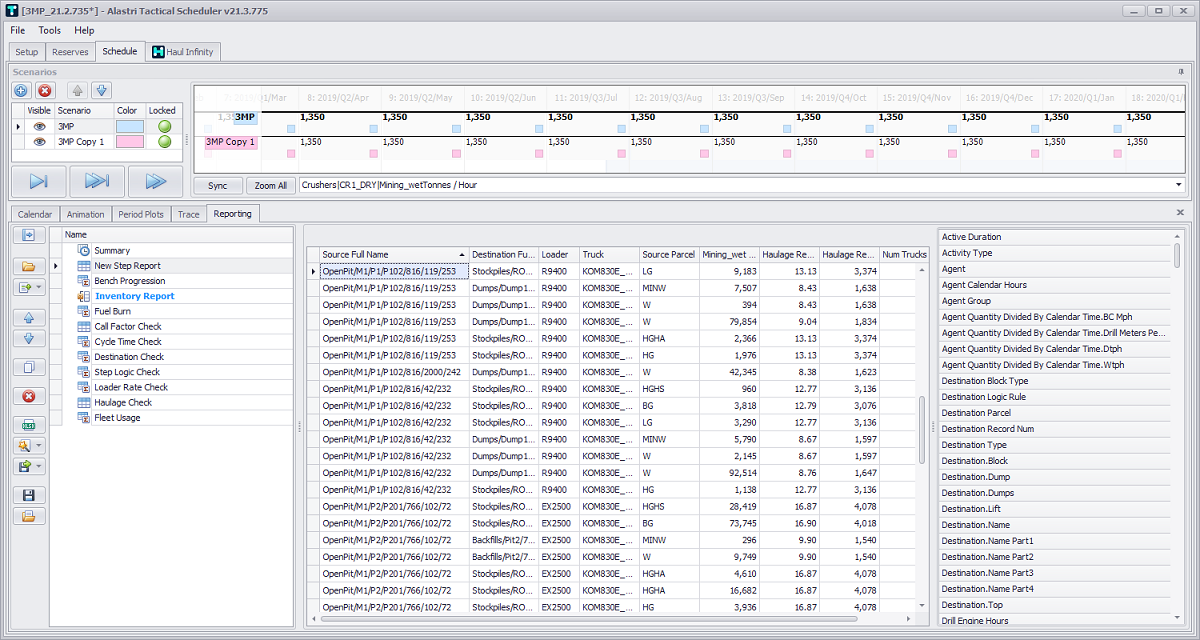Toggle the lock indicator for 3MP Copy 1
The height and width of the screenshot is (640, 1200).
click(x=164, y=142)
